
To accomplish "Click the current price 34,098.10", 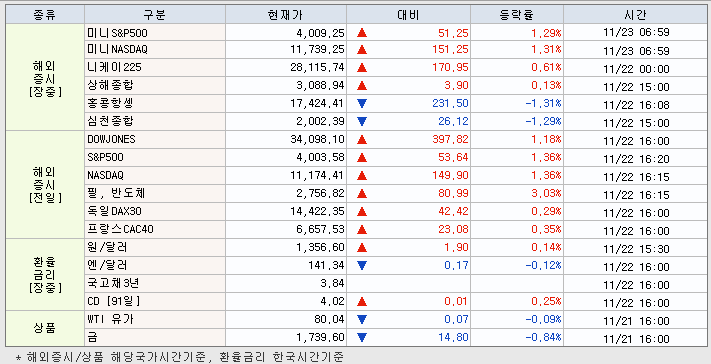I will click(x=317, y=139).
